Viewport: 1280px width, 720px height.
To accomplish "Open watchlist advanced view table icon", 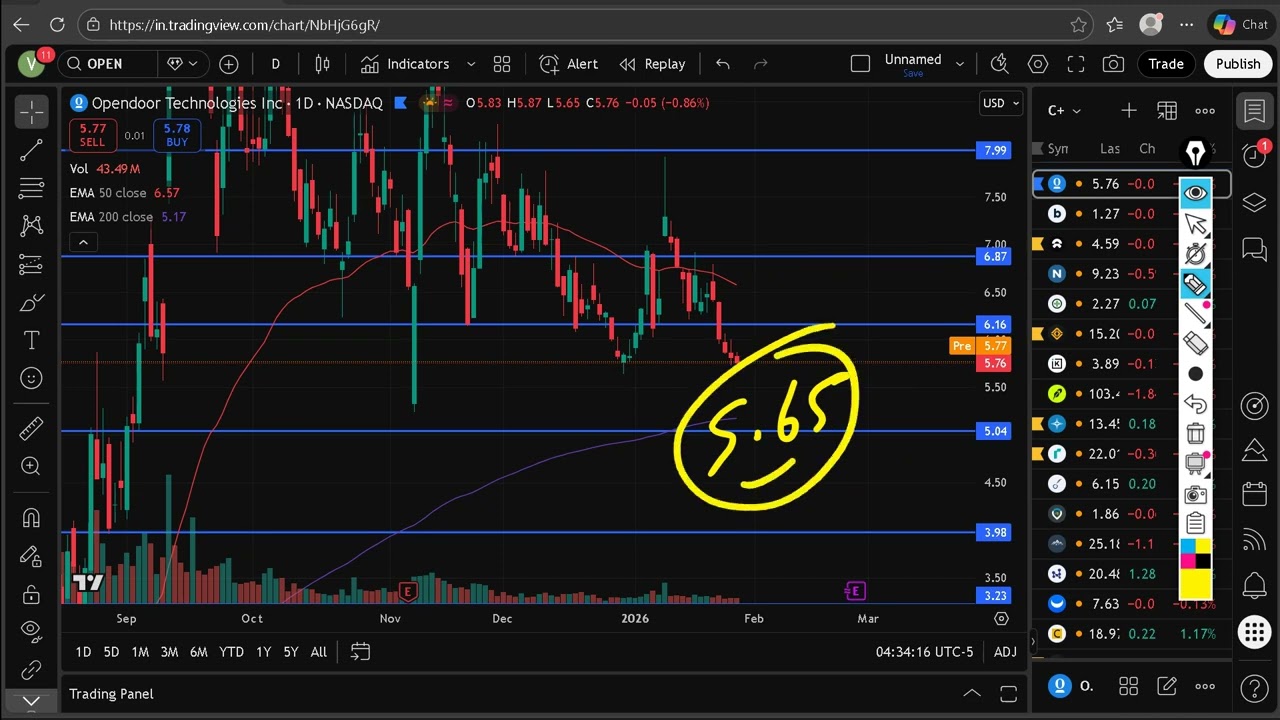I will [x=1167, y=111].
